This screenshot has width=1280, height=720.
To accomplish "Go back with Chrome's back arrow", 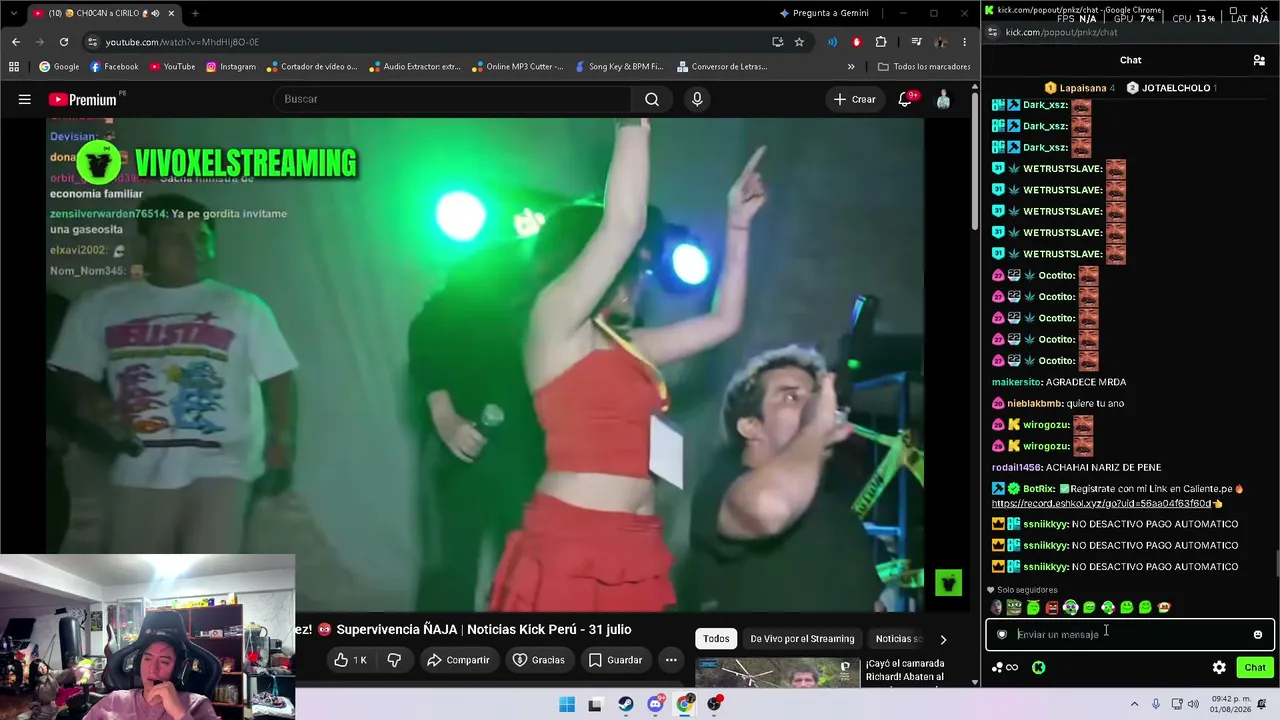I will 16,42.
